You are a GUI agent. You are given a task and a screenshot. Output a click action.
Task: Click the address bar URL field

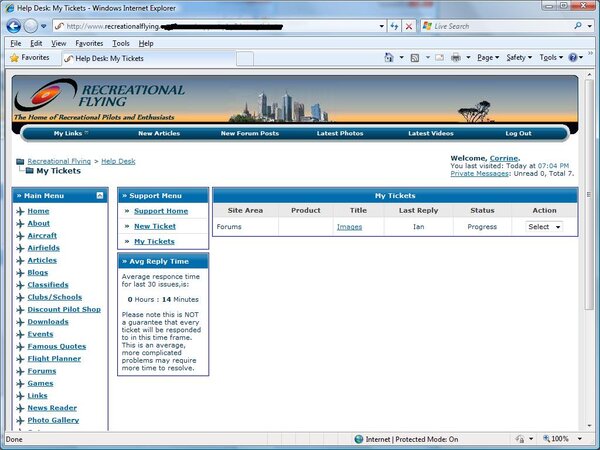220,26
